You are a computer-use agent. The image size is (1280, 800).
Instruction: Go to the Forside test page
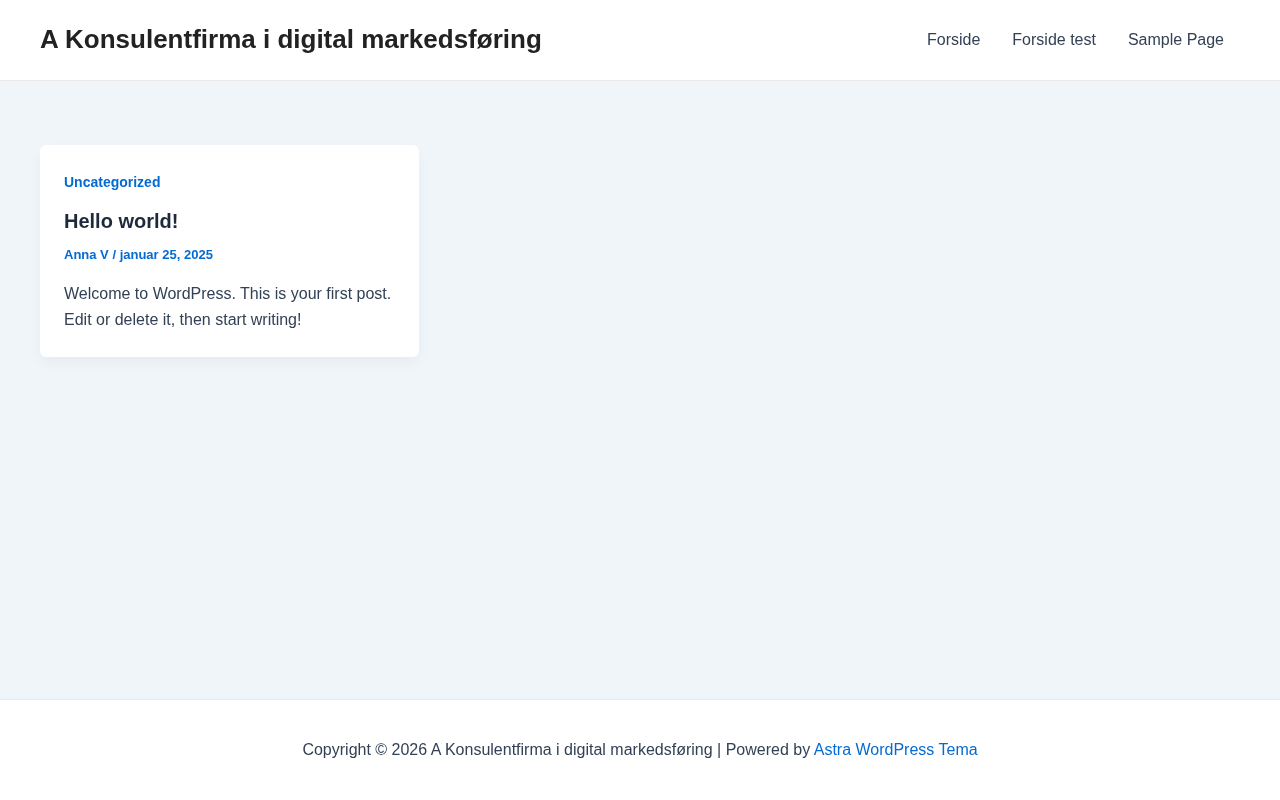coord(1053,40)
